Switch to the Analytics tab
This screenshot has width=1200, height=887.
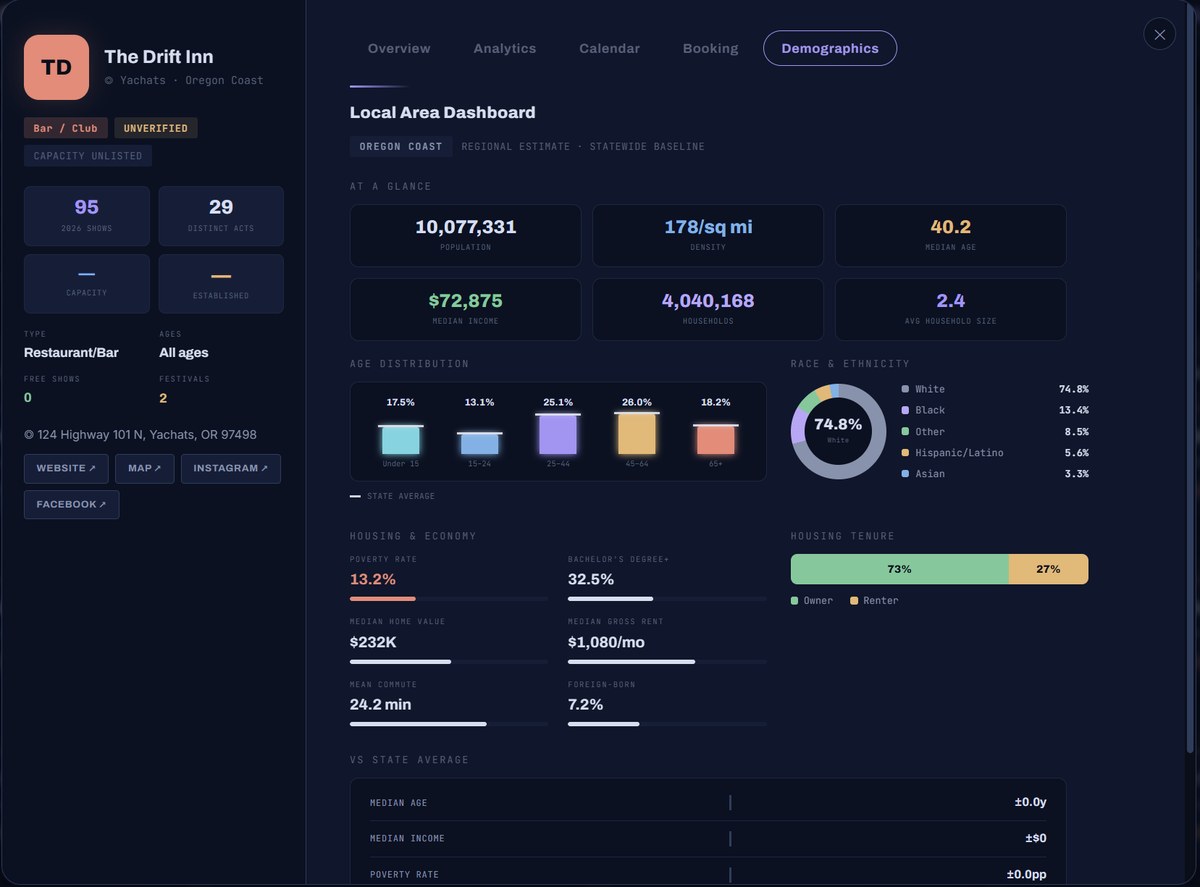505,48
